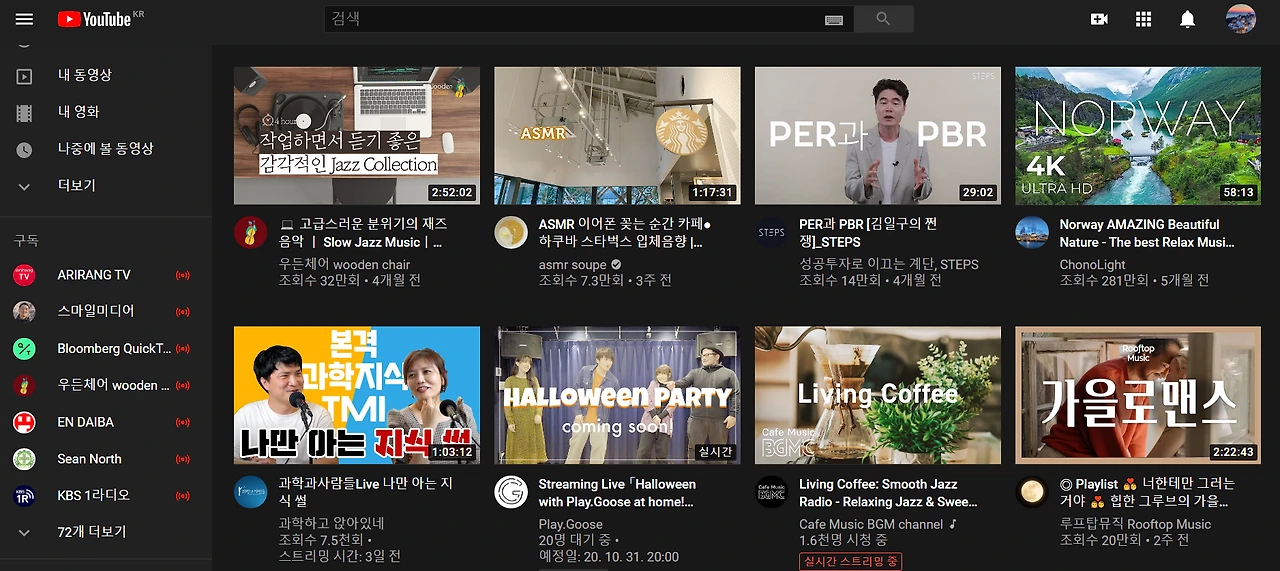Open the account profile avatar
The image size is (1280, 571).
[1241, 19]
